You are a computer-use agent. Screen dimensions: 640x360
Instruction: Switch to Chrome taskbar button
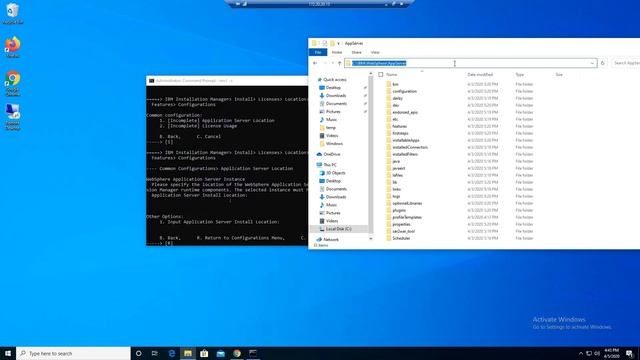[x=237, y=353]
